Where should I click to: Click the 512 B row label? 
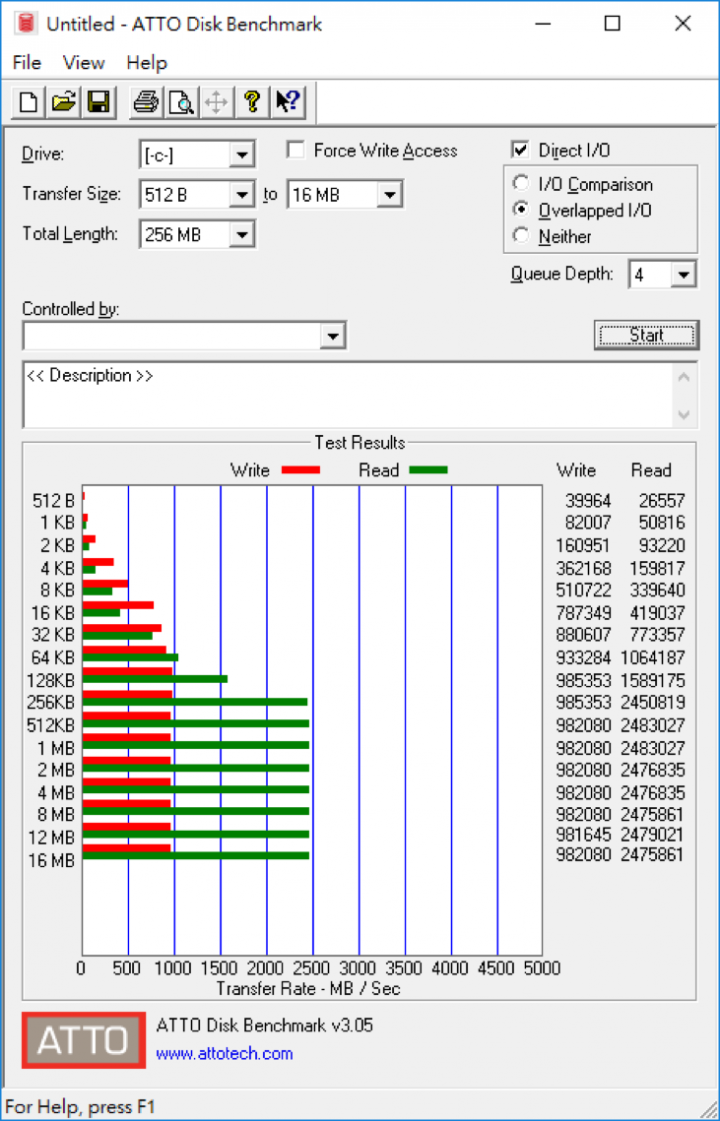[x=53, y=501]
